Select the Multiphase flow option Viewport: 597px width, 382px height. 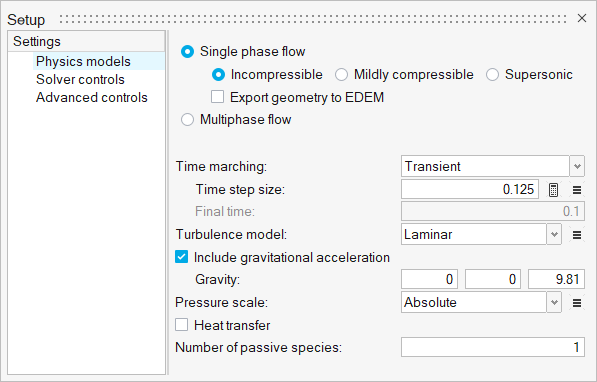[187, 120]
